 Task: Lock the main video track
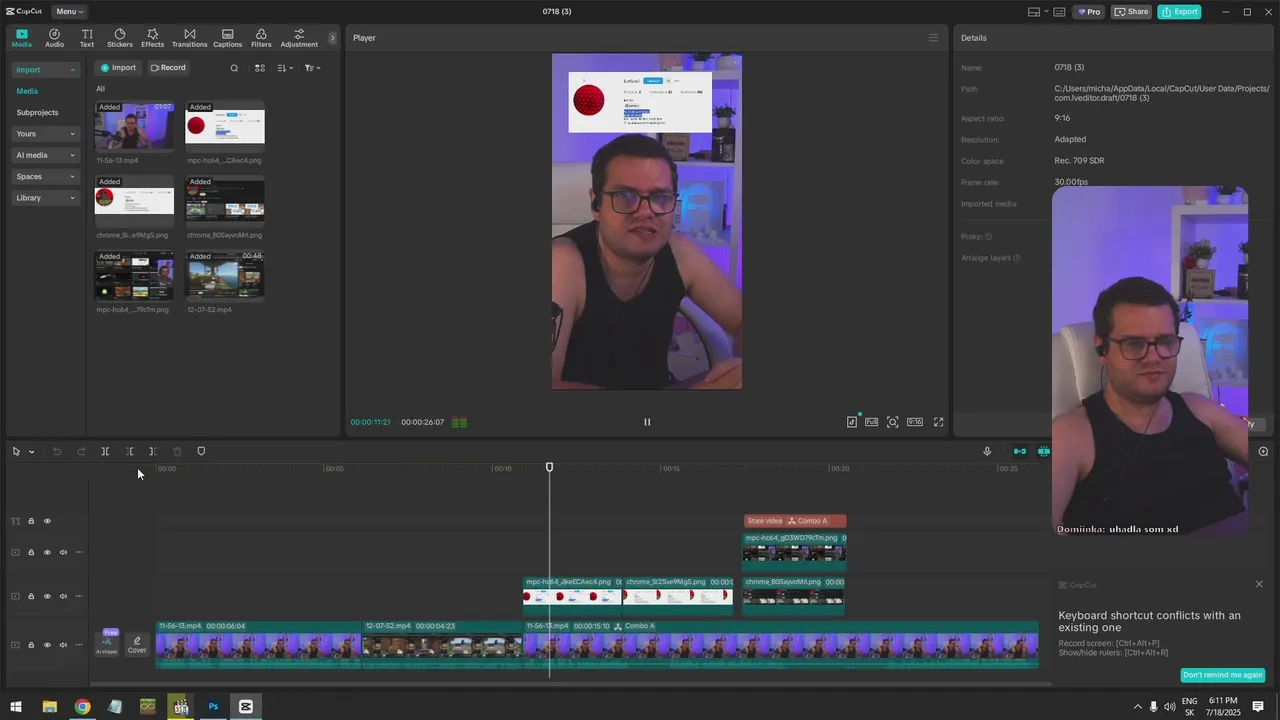point(31,645)
